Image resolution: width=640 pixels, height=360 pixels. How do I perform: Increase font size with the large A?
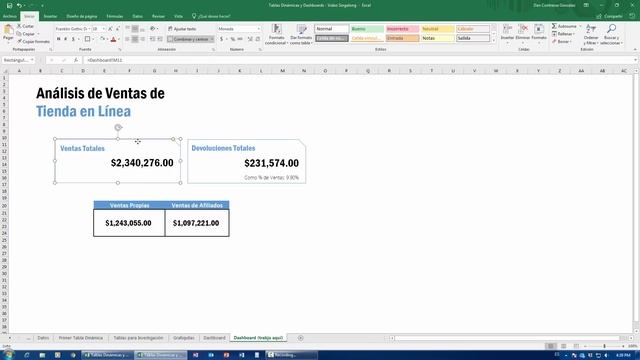click(110, 29)
